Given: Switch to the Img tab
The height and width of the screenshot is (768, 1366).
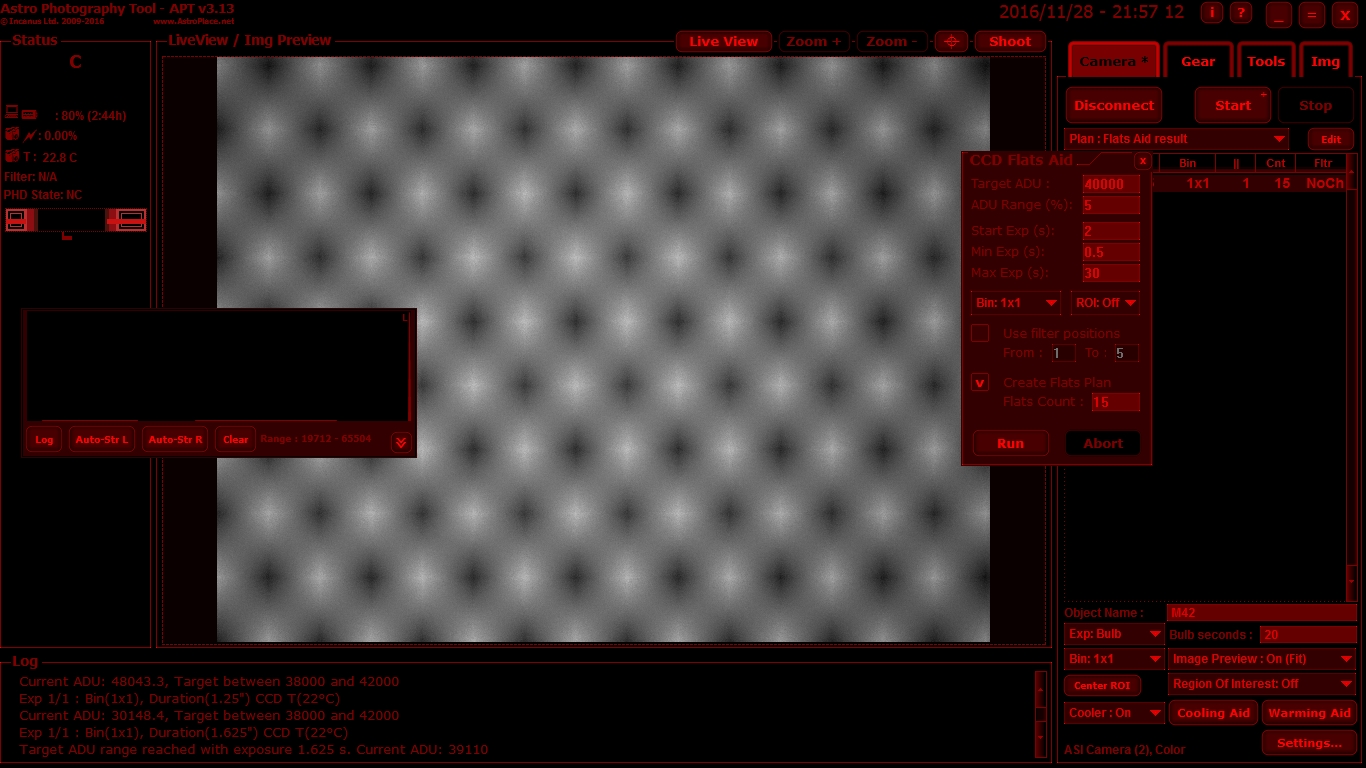Looking at the screenshot, I should [1325, 61].
